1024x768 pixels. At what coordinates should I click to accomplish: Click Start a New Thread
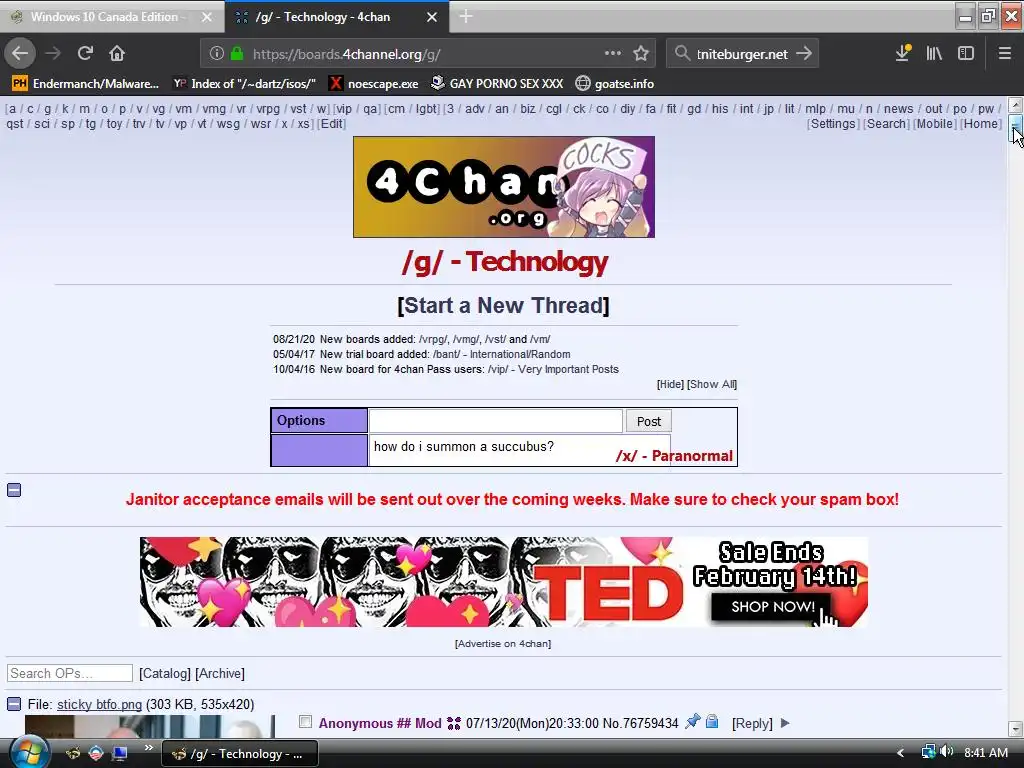[504, 305]
